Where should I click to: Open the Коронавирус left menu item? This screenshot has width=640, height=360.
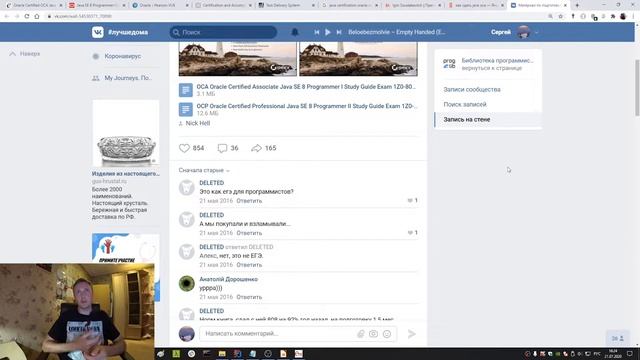[122, 56]
